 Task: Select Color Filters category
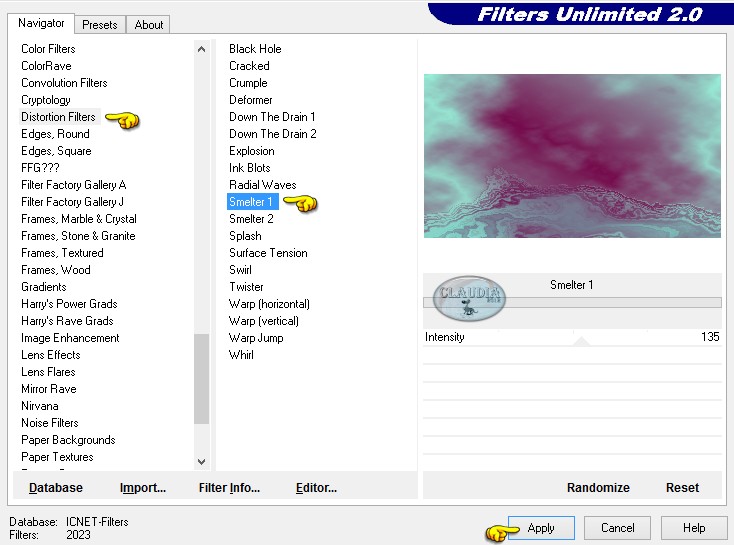pyautogui.click(x=48, y=49)
